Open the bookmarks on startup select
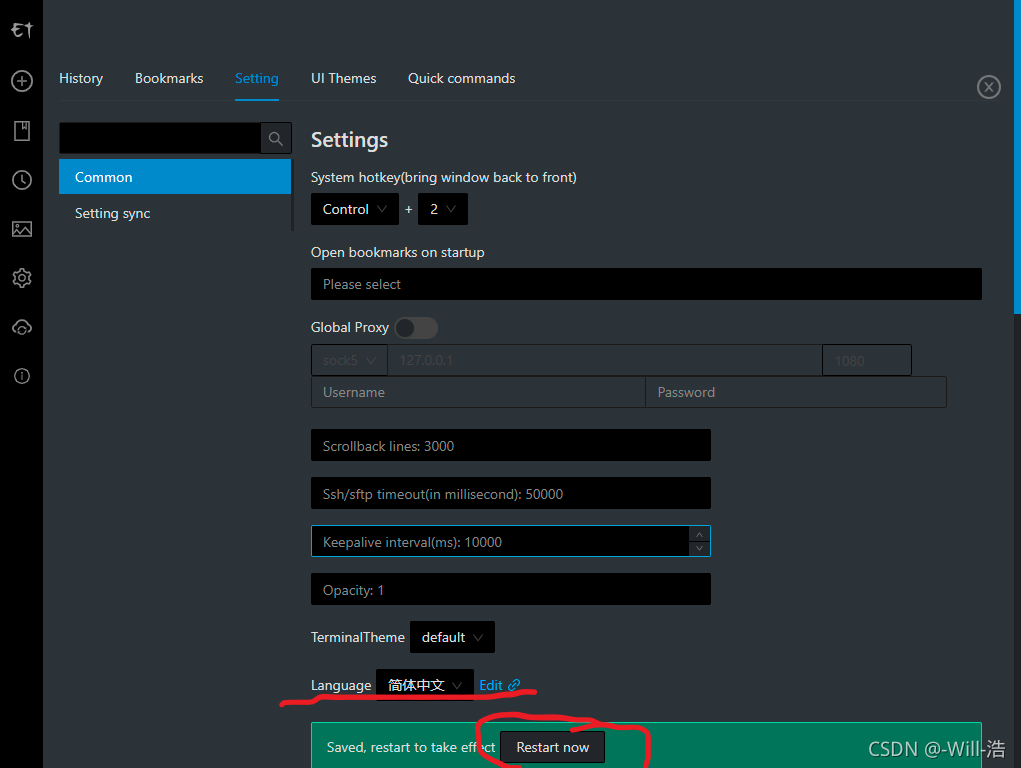 646,284
